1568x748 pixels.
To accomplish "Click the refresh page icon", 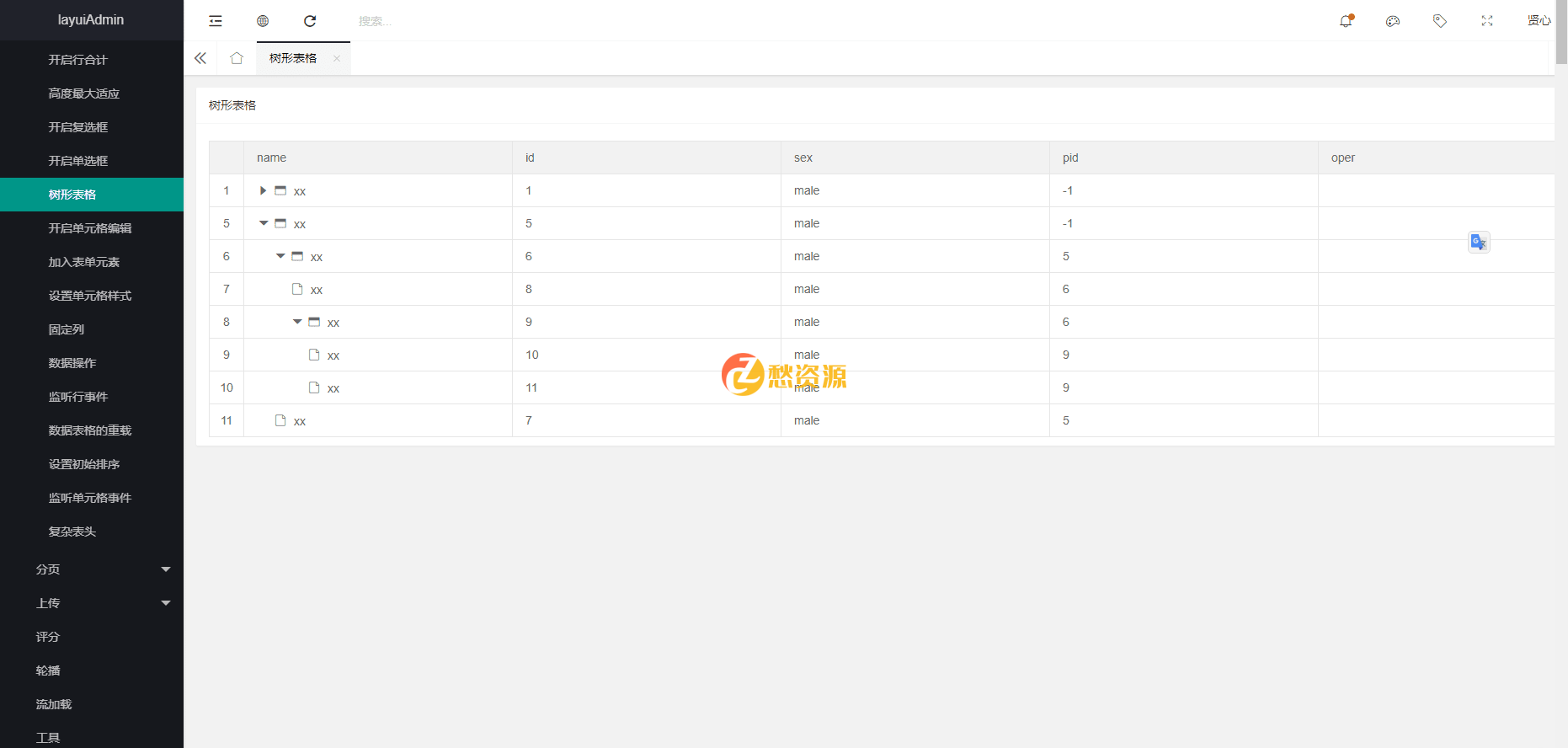I will [310, 21].
